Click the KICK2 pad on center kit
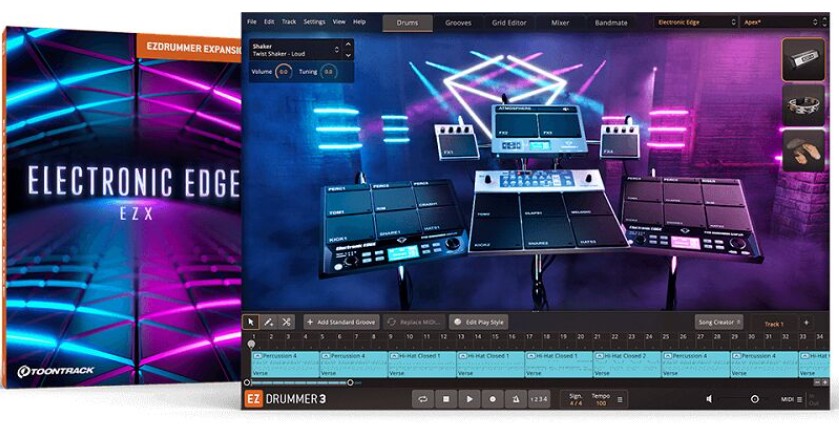Screen dimensions: 839x430 [x=495, y=234]
